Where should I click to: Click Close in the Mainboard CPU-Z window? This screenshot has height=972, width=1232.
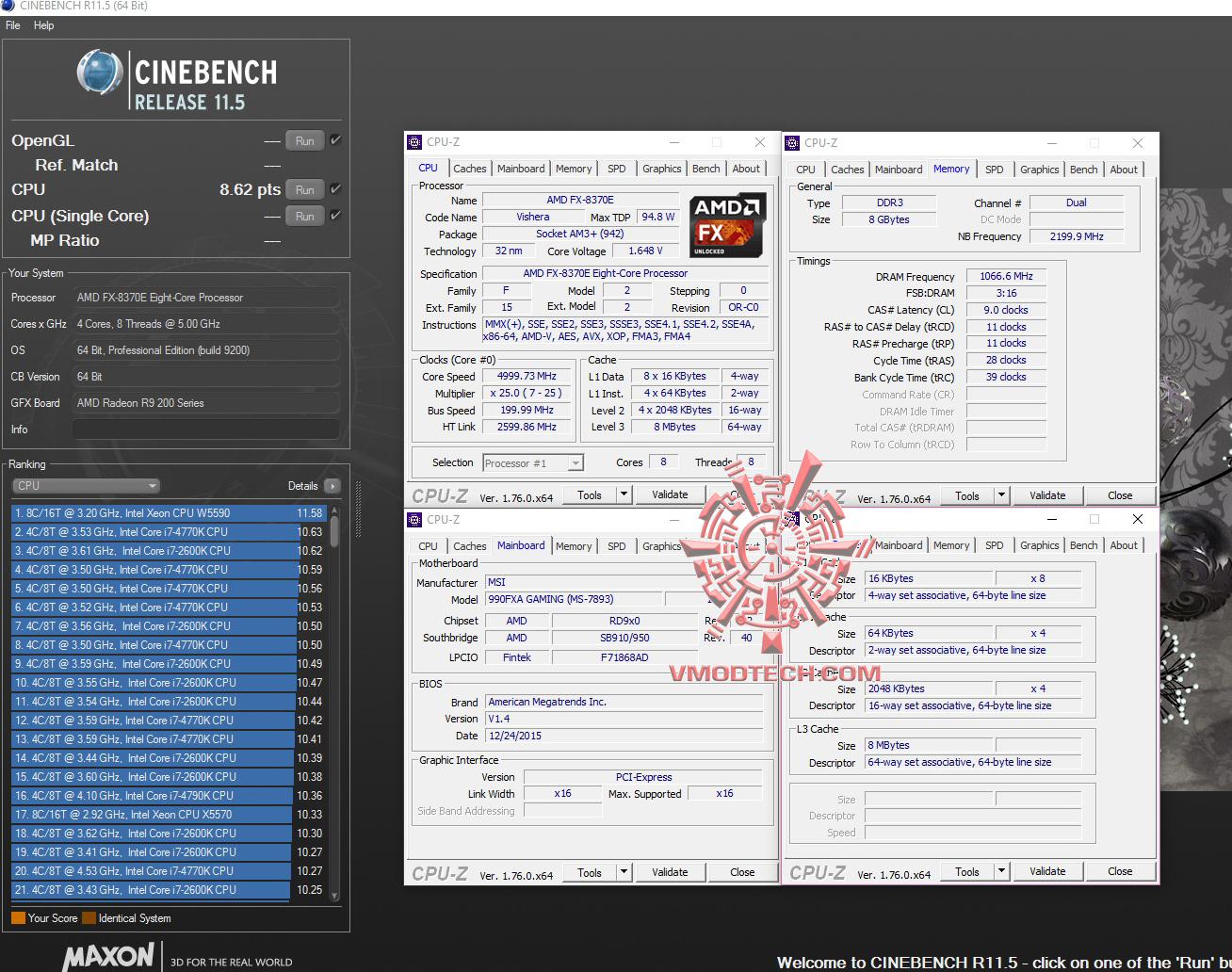(742, 872)
